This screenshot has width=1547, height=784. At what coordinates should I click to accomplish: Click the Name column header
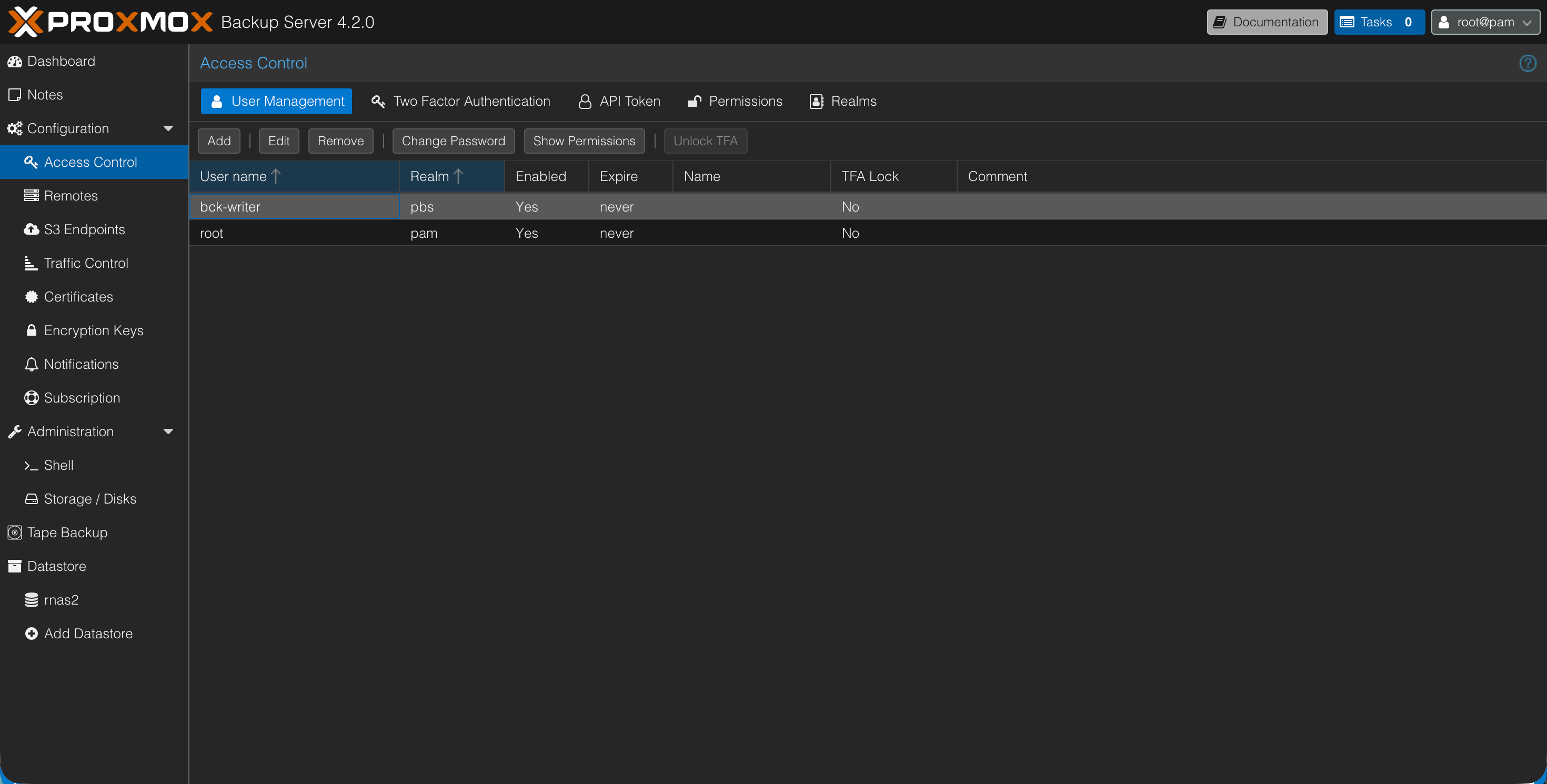click(752, 176)
